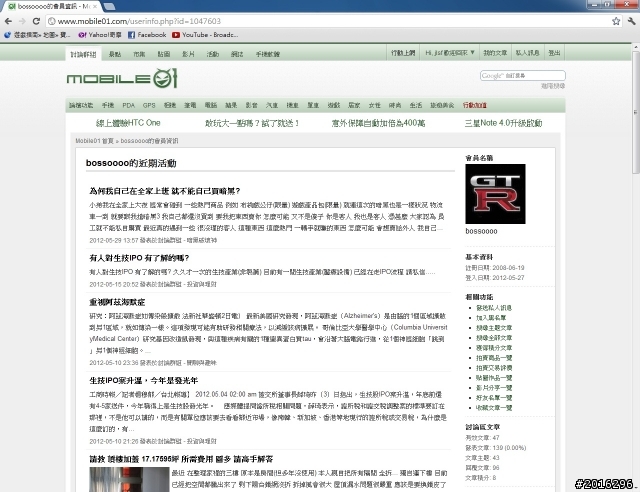
Task: Select the 市集 top tab
Action: tap(139, 54)
